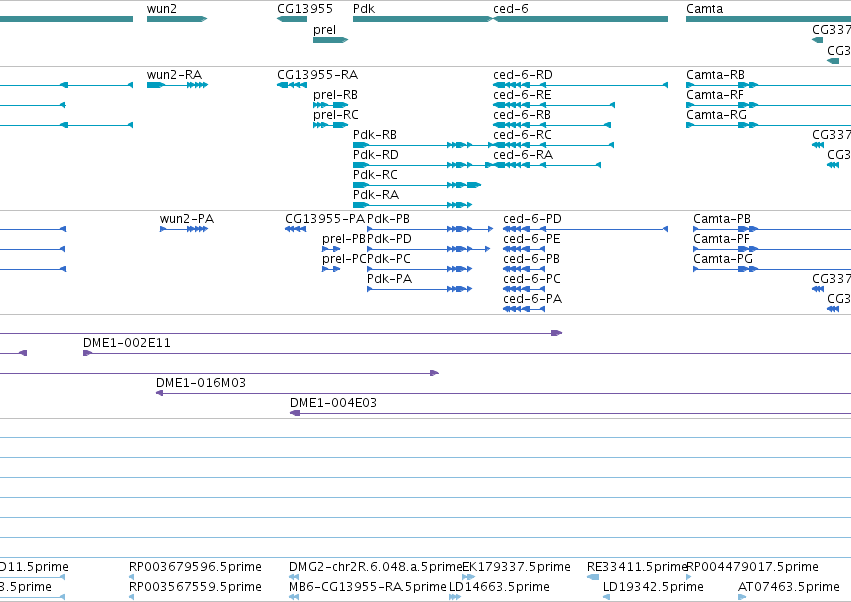Screen dimensions: 851x602
Task: Select the Camta-RF transcript label
Action: pyautogui.click(x=715, y=94)
